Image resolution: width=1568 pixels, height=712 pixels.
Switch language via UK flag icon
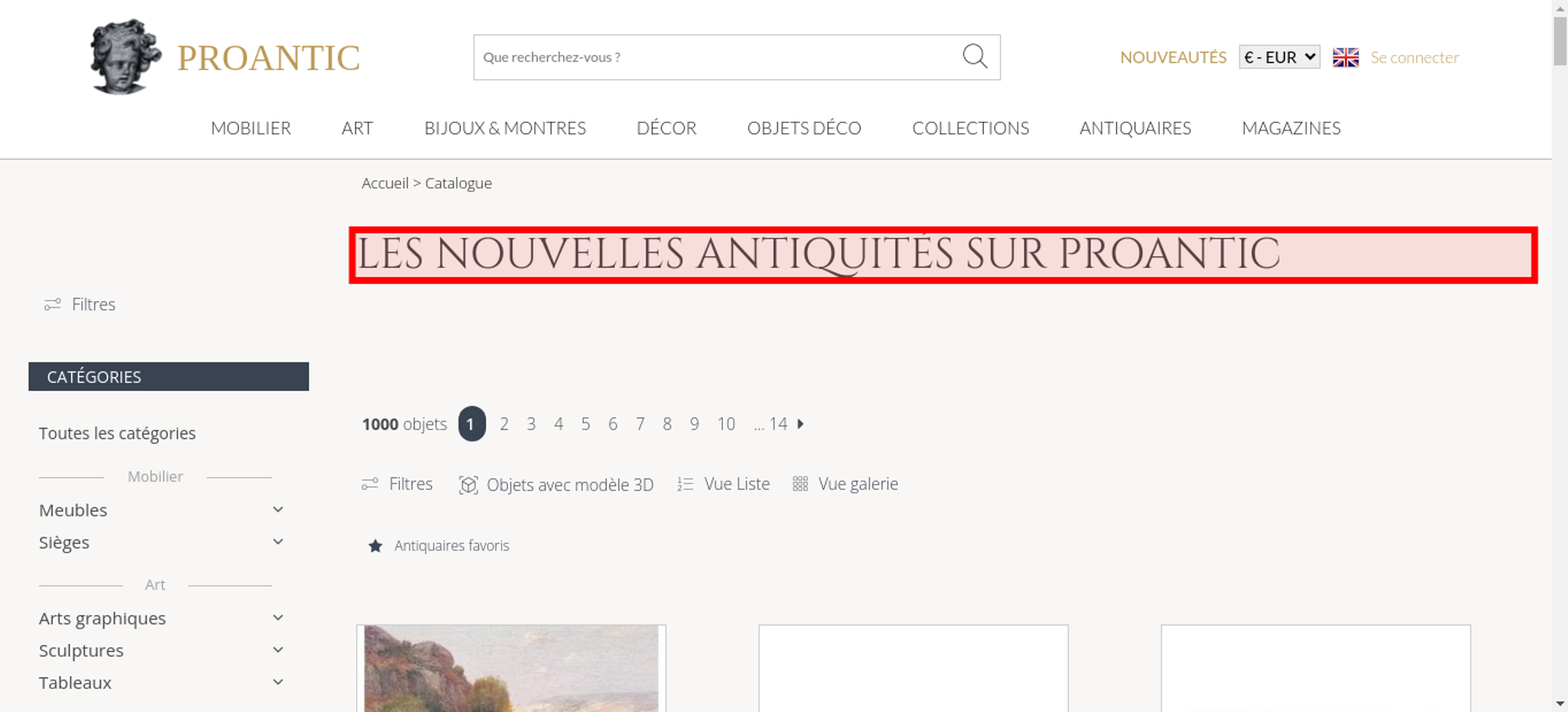[1345, 57]
